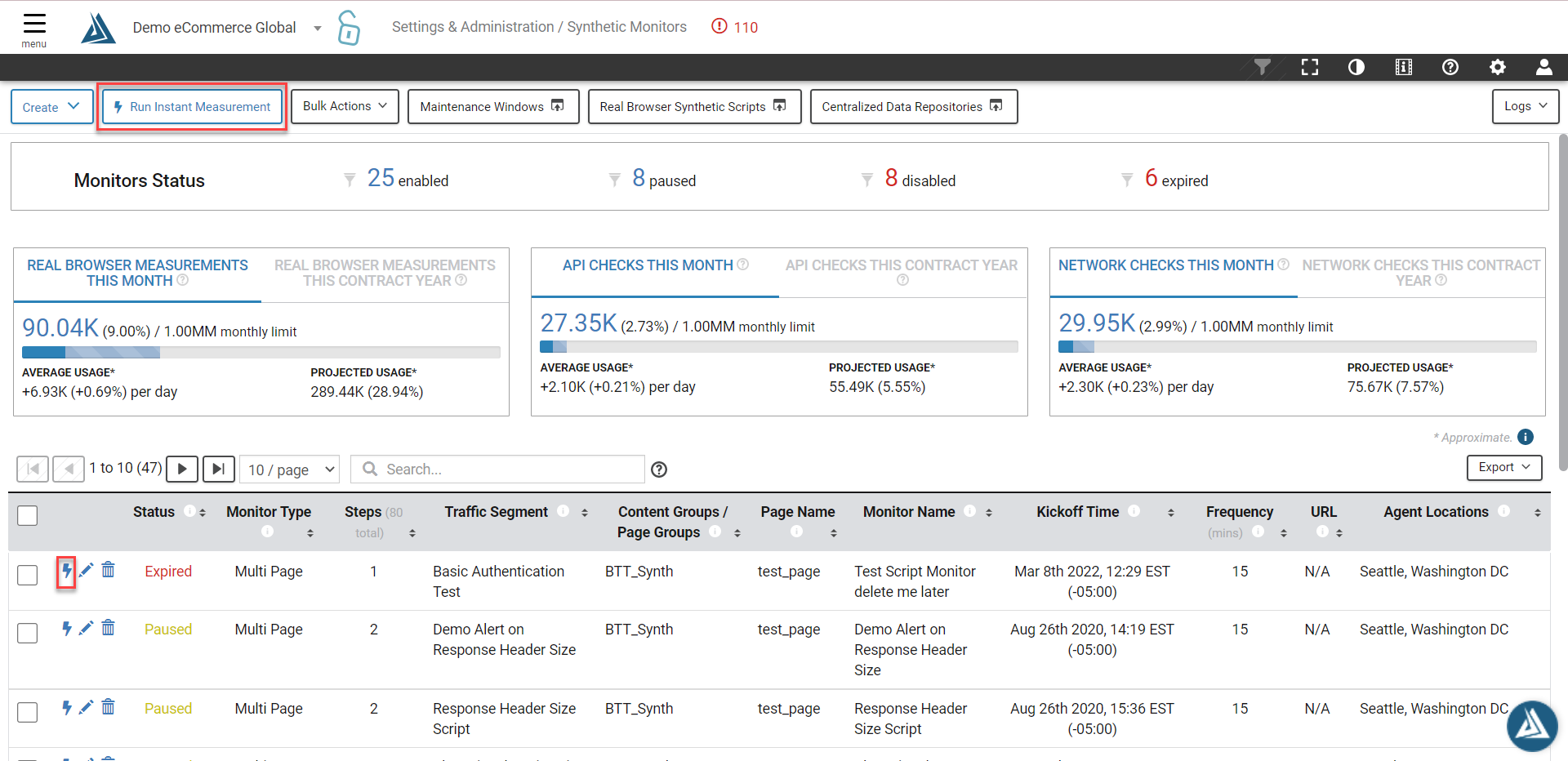1568x761 pixels.
Task: Switch to API Checks This Contract Year tab
Action: coord(902,272)
